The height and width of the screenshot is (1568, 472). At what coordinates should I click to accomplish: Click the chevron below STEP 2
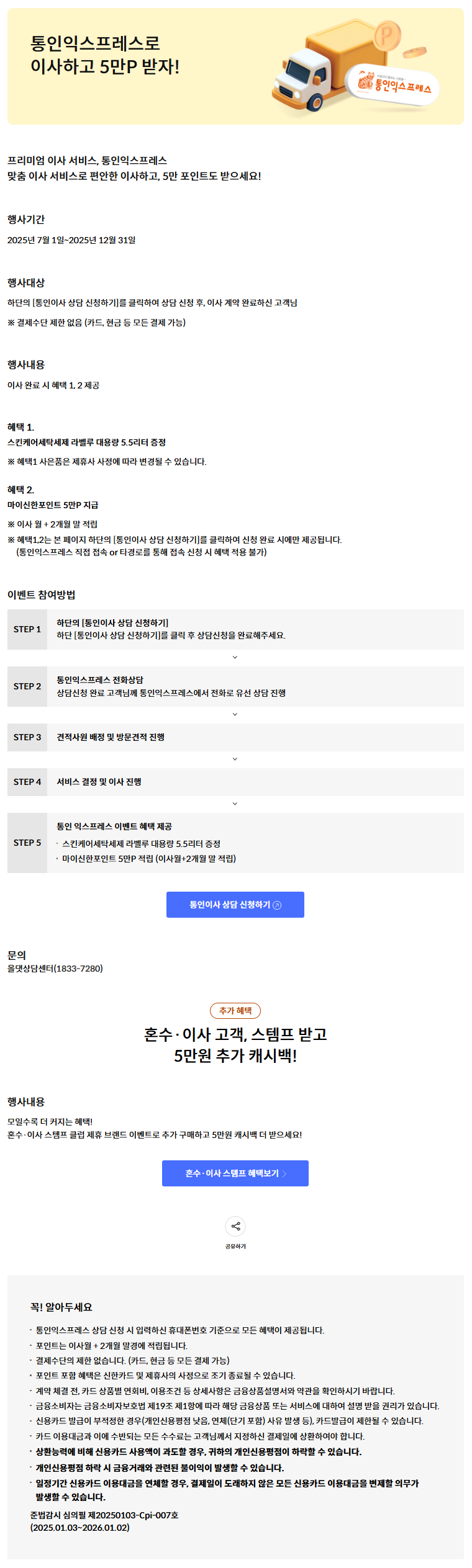235,714
